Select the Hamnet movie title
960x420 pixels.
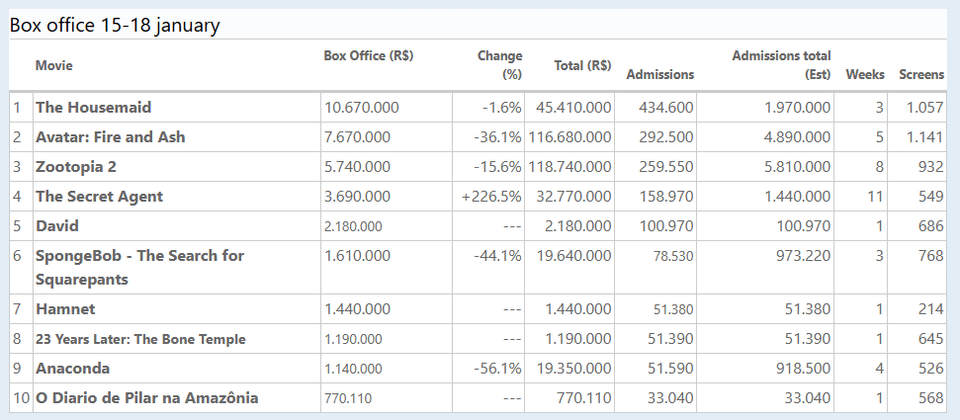click(x=65, y=310)
